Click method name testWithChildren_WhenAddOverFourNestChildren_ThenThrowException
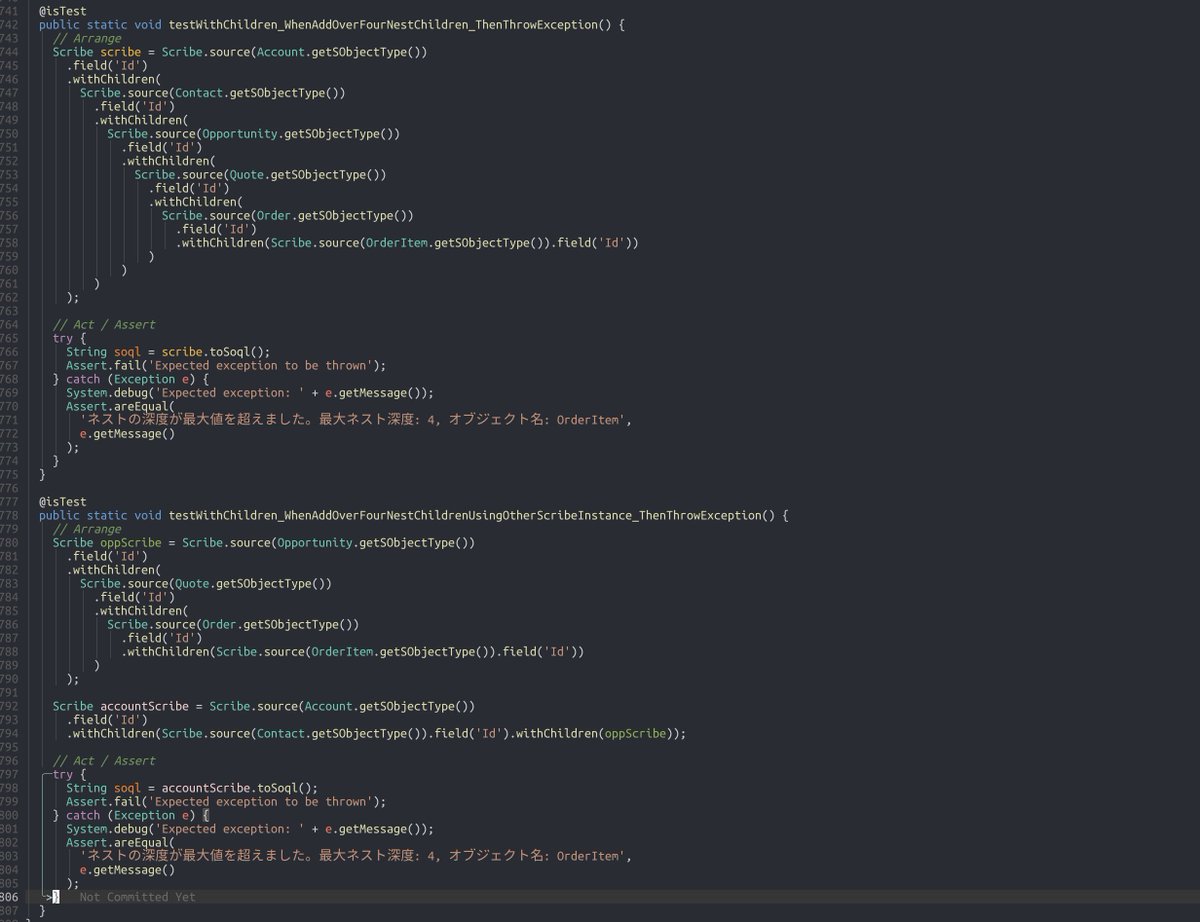Image resolution: width=1200 pixels, height=922 pixels. (x=383, y=24)
